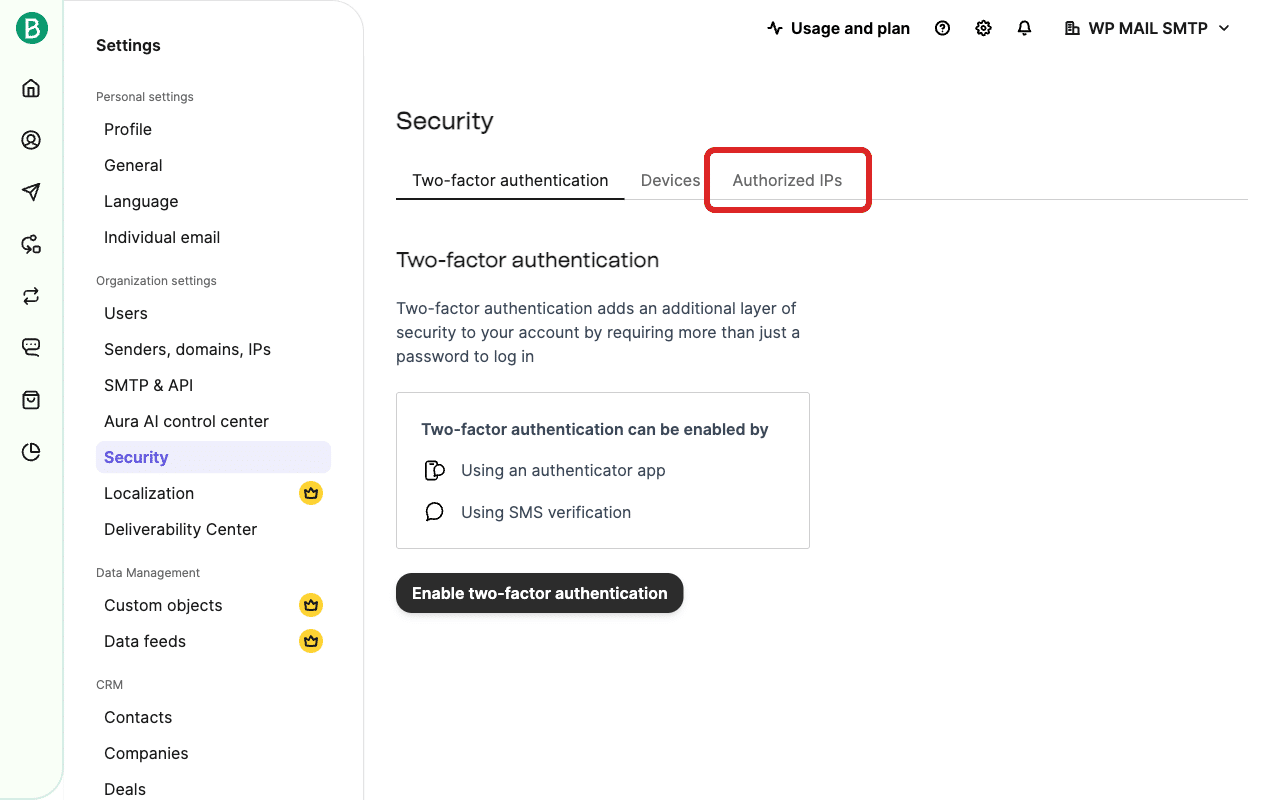The height and width of the screenshot is (800, 1280).
Task: Open Conversations chat icon in rail
Action: coord(31,348)
